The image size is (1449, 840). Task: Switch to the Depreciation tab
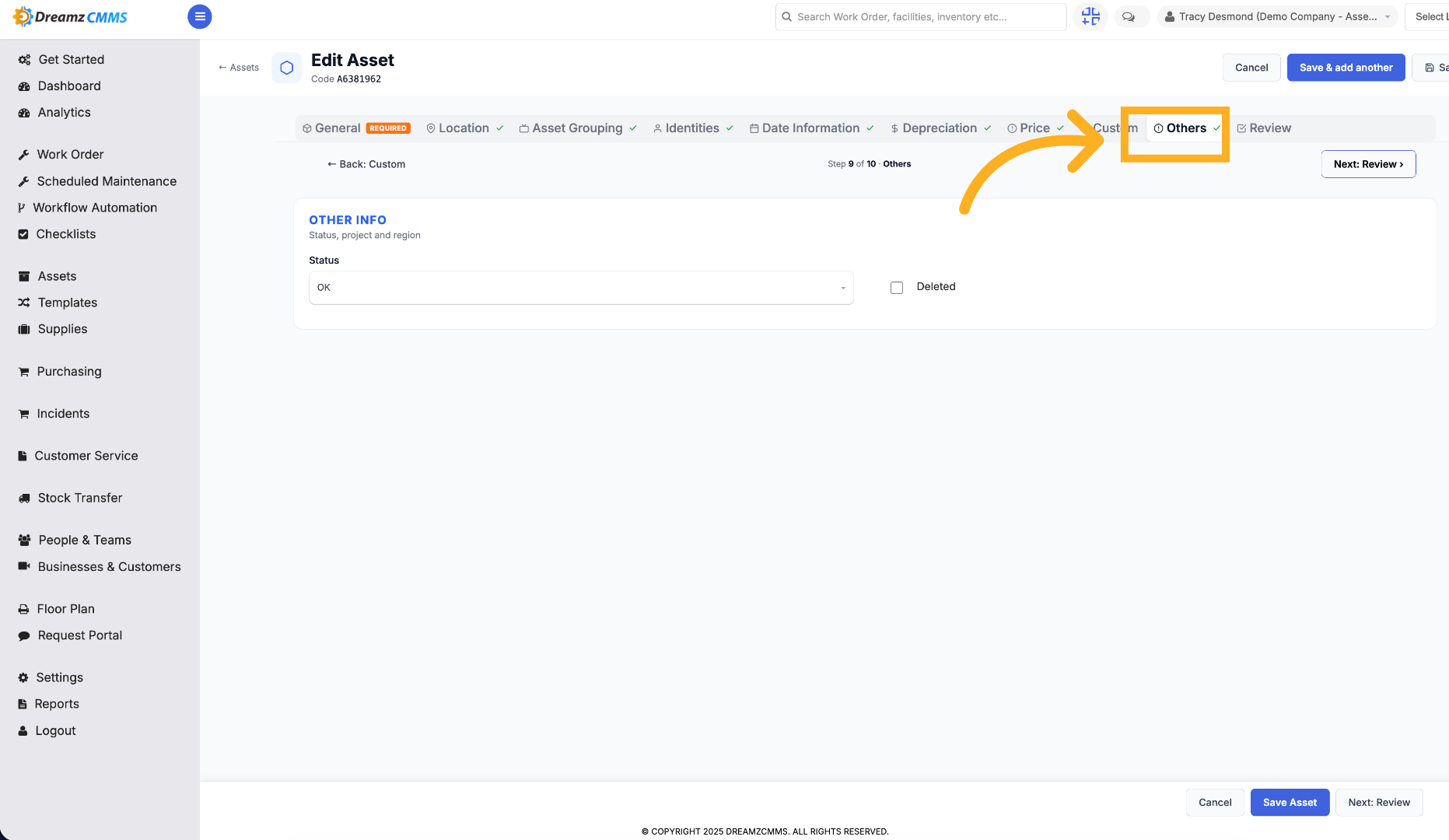(940, 128)
